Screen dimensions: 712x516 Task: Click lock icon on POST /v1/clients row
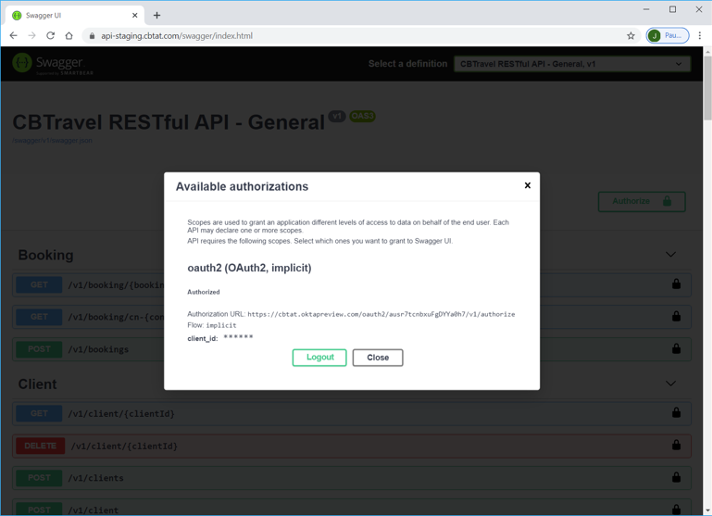676,477
